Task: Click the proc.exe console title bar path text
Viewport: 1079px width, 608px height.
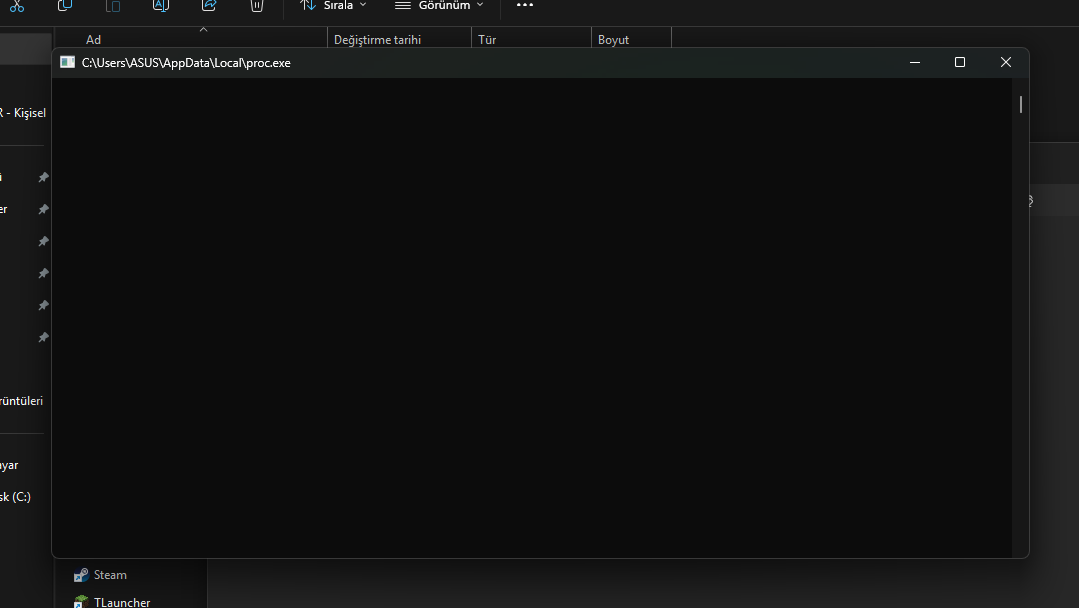Action: pyautogui.click(x=186, y=63)
